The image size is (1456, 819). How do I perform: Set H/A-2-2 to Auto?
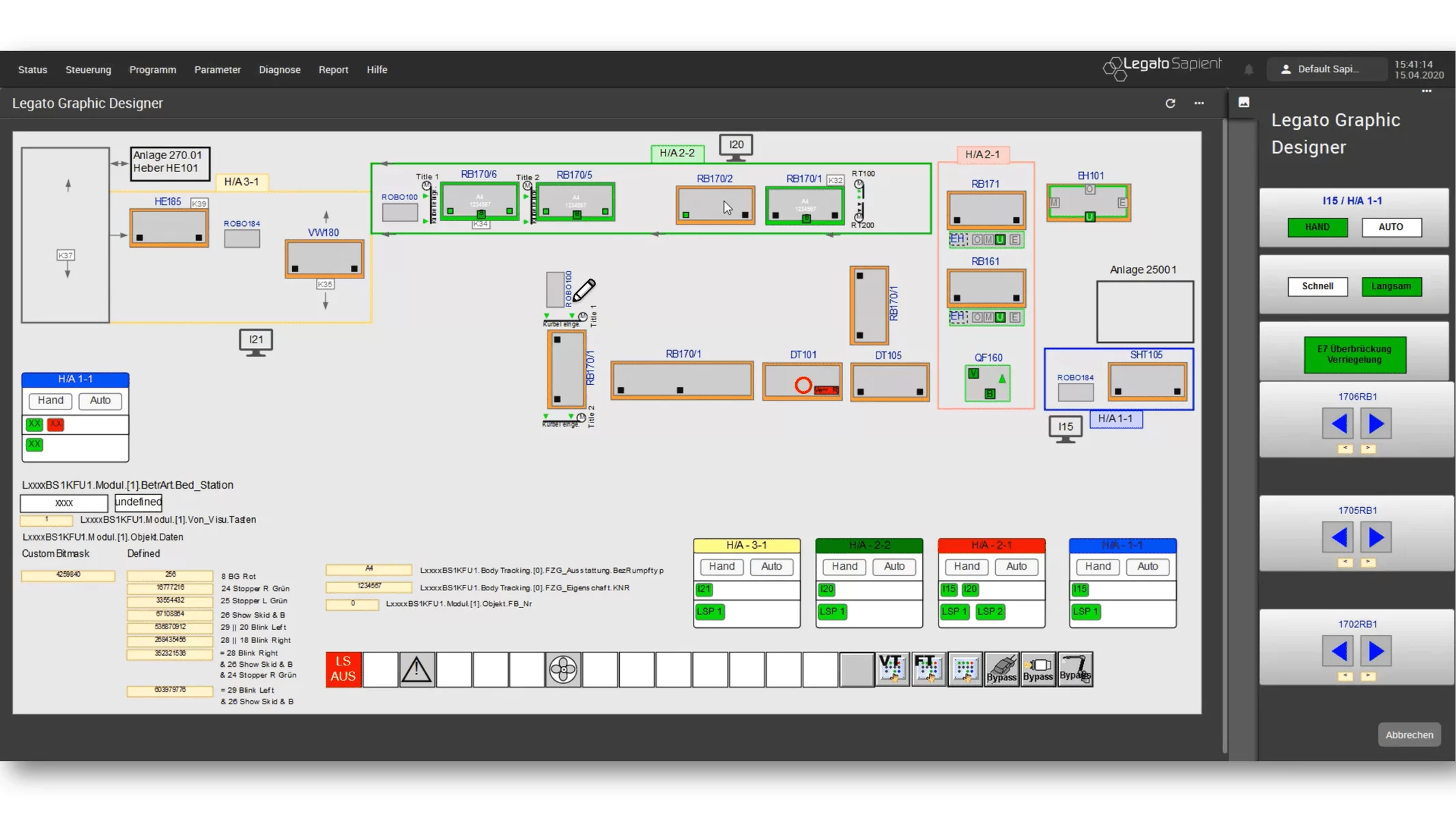894,566
